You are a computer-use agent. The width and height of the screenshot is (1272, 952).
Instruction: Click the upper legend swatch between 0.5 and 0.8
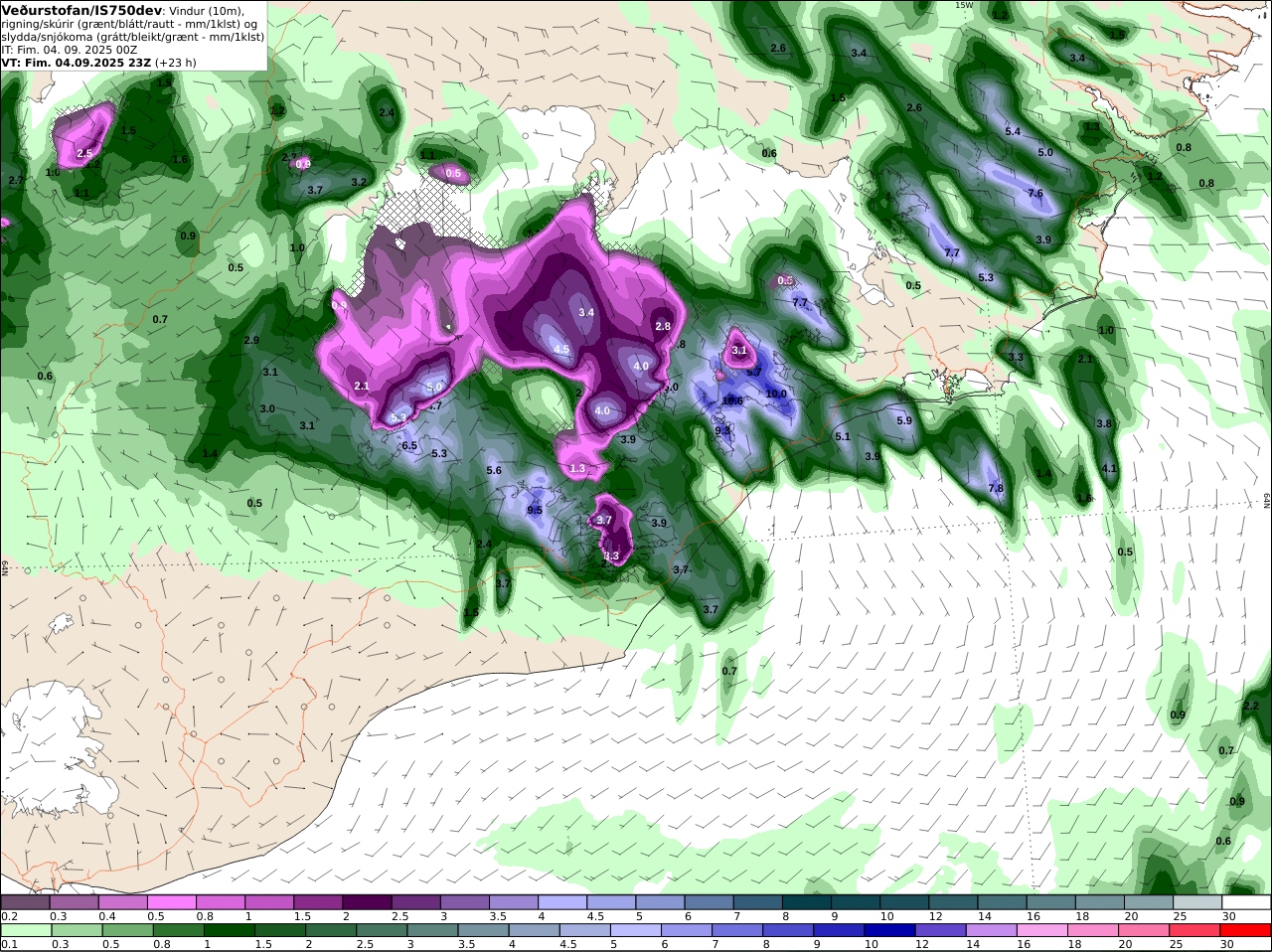click(x=171, y=902)
